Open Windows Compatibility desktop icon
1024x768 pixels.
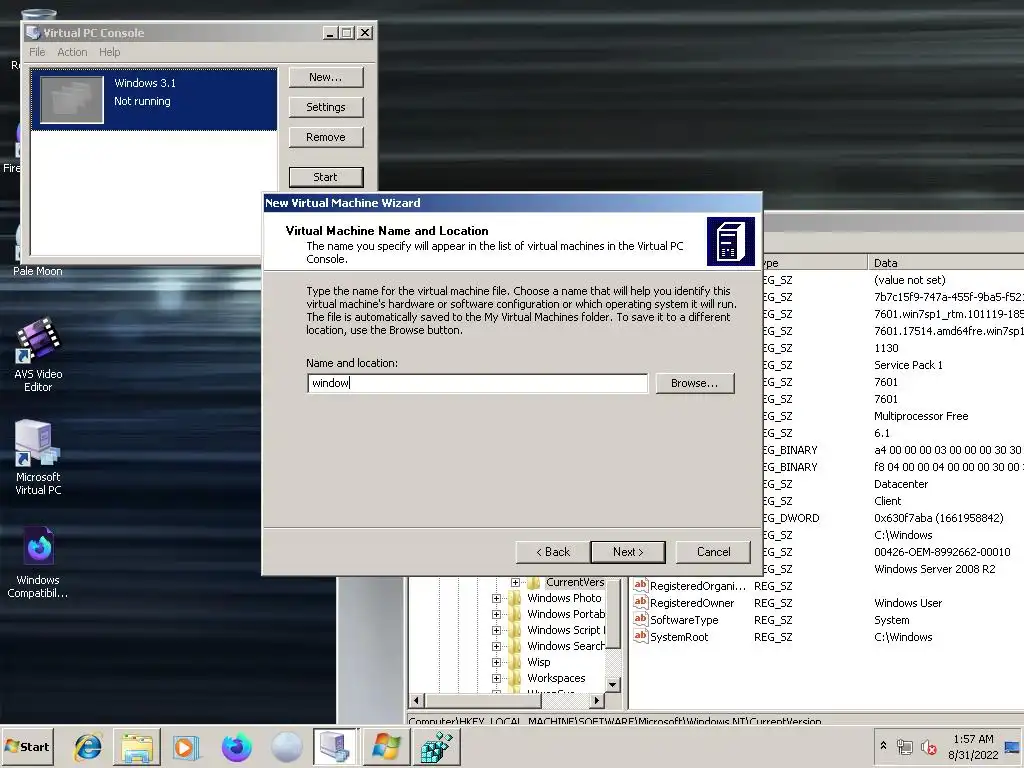[38, 563]
